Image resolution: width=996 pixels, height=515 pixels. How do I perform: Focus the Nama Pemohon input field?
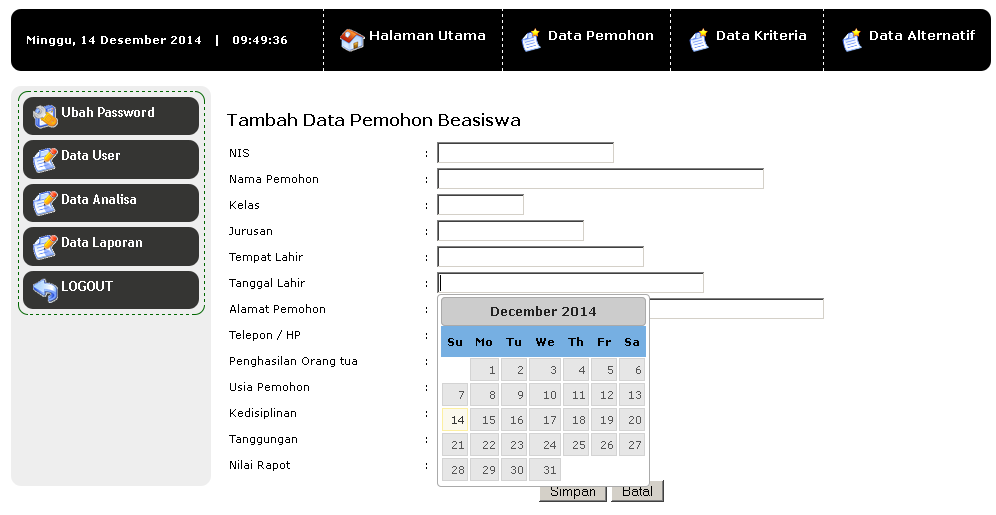[600, 178]
